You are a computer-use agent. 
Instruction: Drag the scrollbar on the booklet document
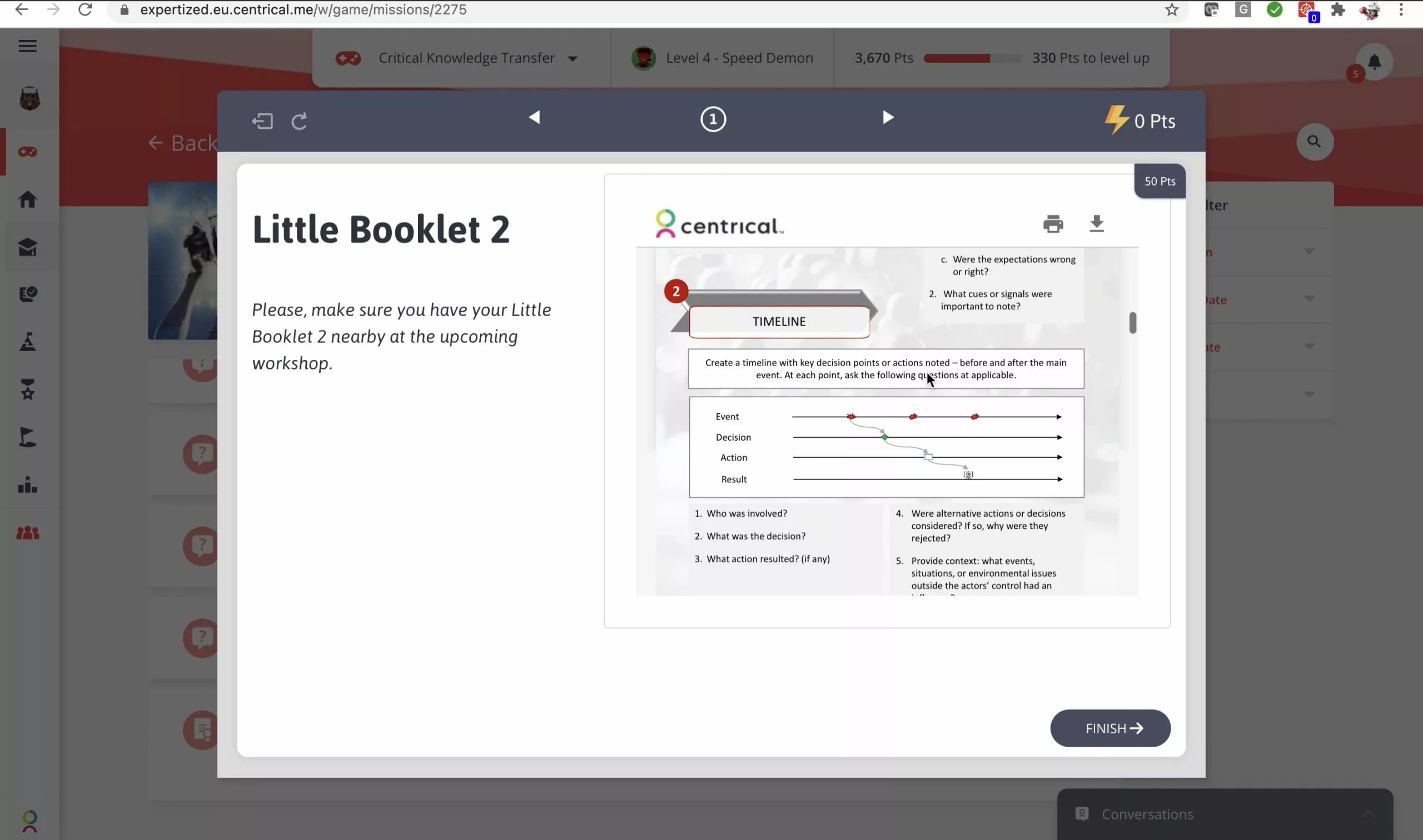click(x=1131, y=322)
